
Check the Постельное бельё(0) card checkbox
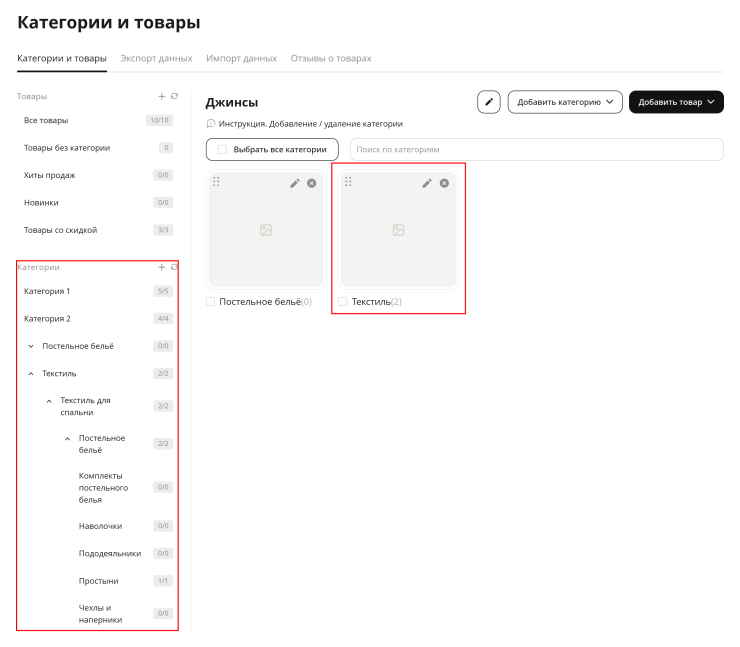[210, 302]
